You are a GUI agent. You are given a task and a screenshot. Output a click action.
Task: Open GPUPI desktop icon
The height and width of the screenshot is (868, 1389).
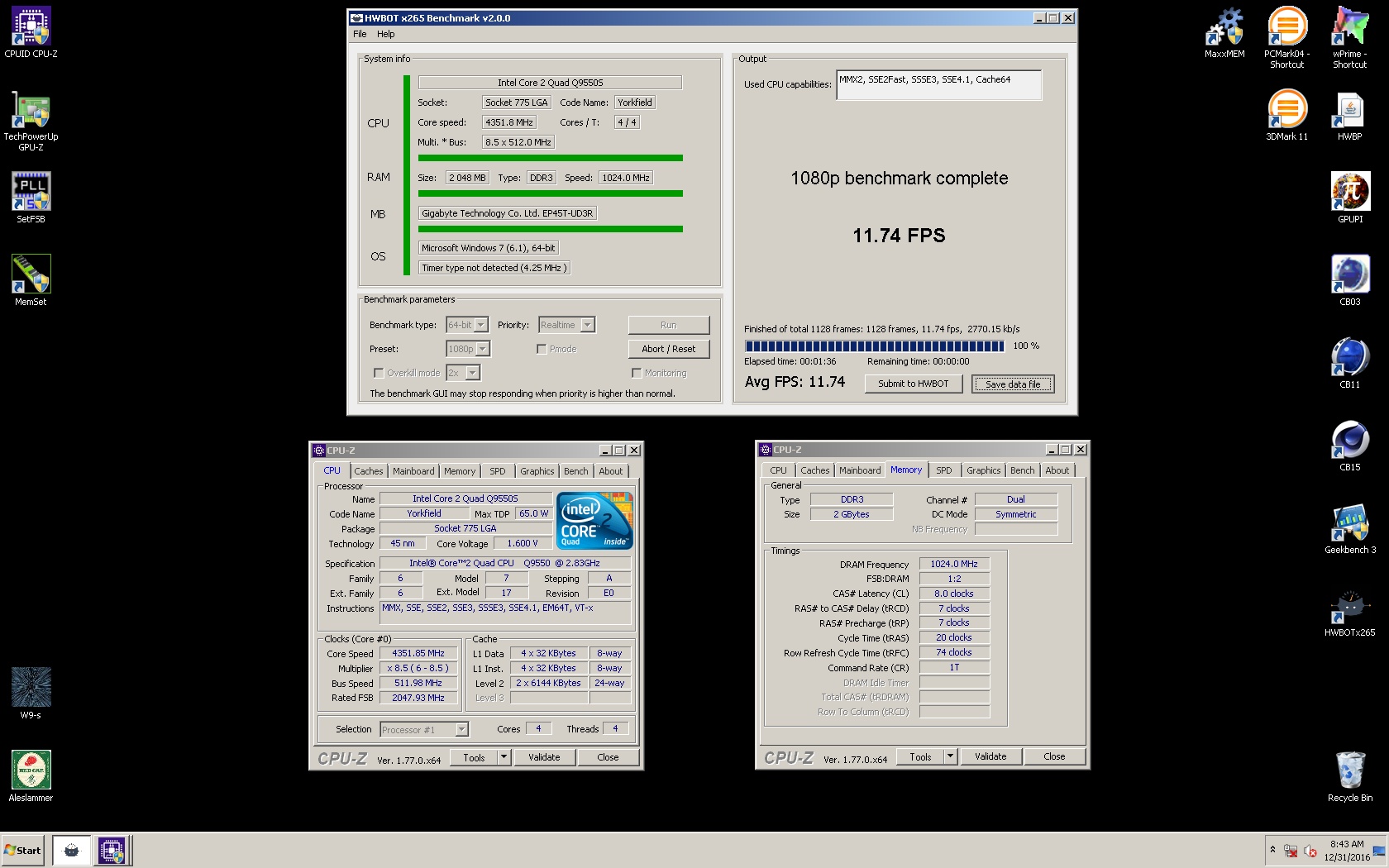tap(1350, 198)
